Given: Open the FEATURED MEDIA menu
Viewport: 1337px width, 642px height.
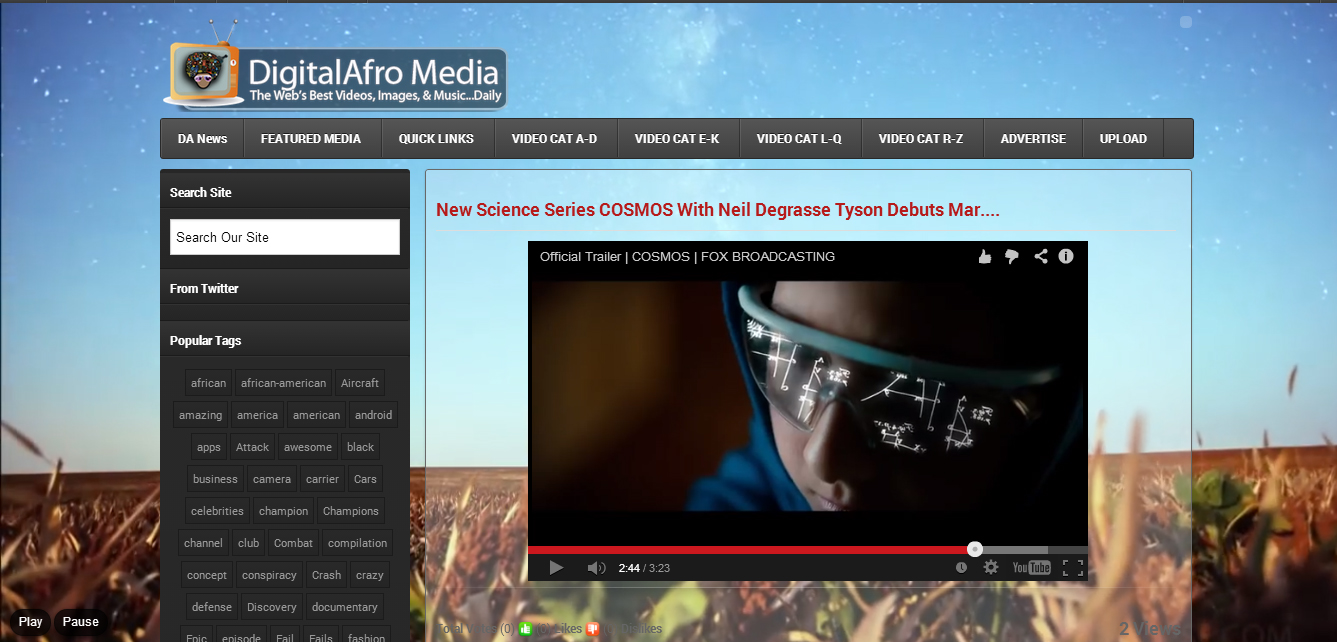Looking at the screenshot, I should pos(311,139).
